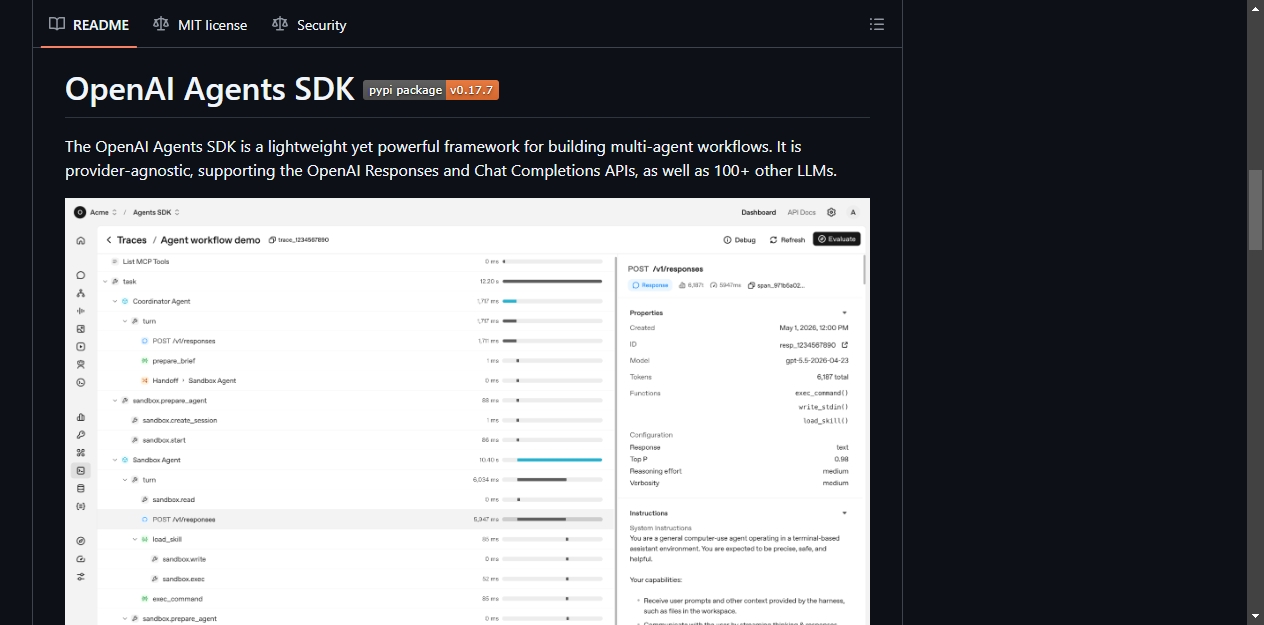Screen dimensions: 1264x625
Task: Select the sandbox.create_session row
Action: (x=355, y=420)
